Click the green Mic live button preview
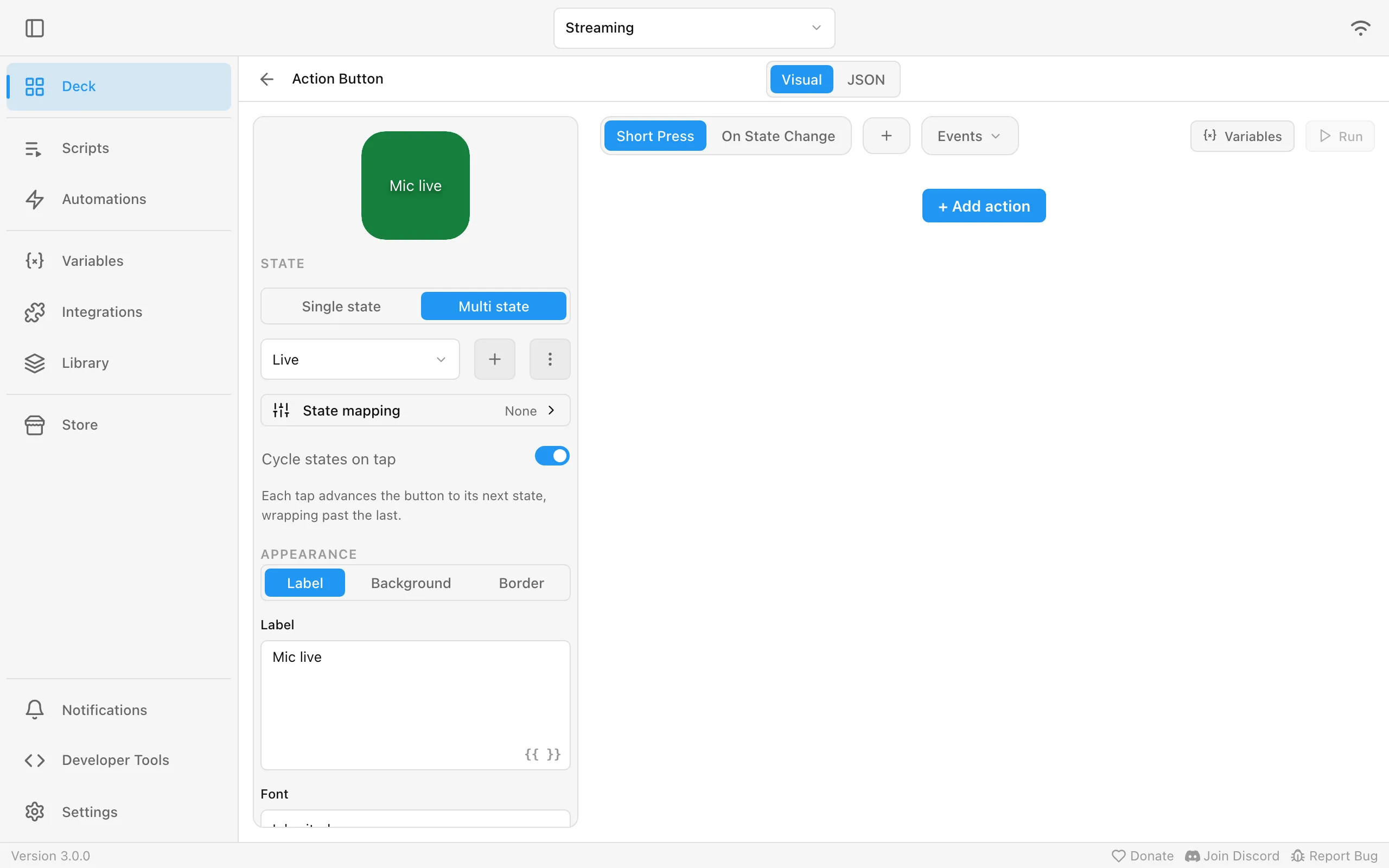The height and width of the screenshot is (868, 1389). coord(415,186)
